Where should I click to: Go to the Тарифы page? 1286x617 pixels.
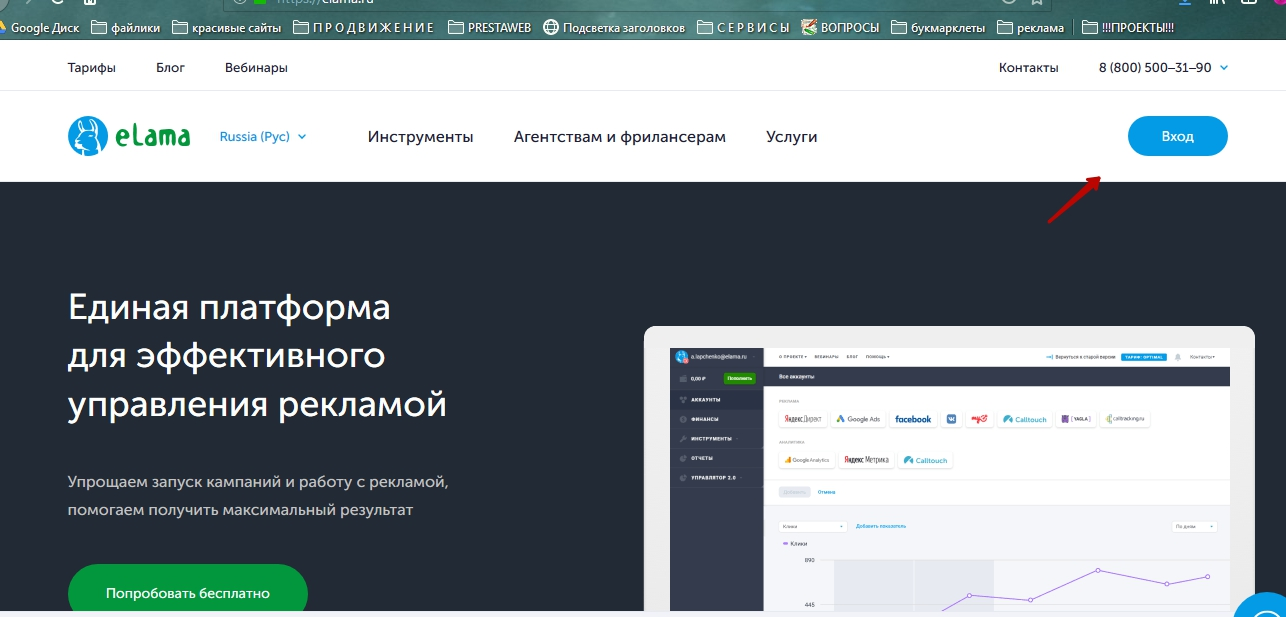(92, 68)
